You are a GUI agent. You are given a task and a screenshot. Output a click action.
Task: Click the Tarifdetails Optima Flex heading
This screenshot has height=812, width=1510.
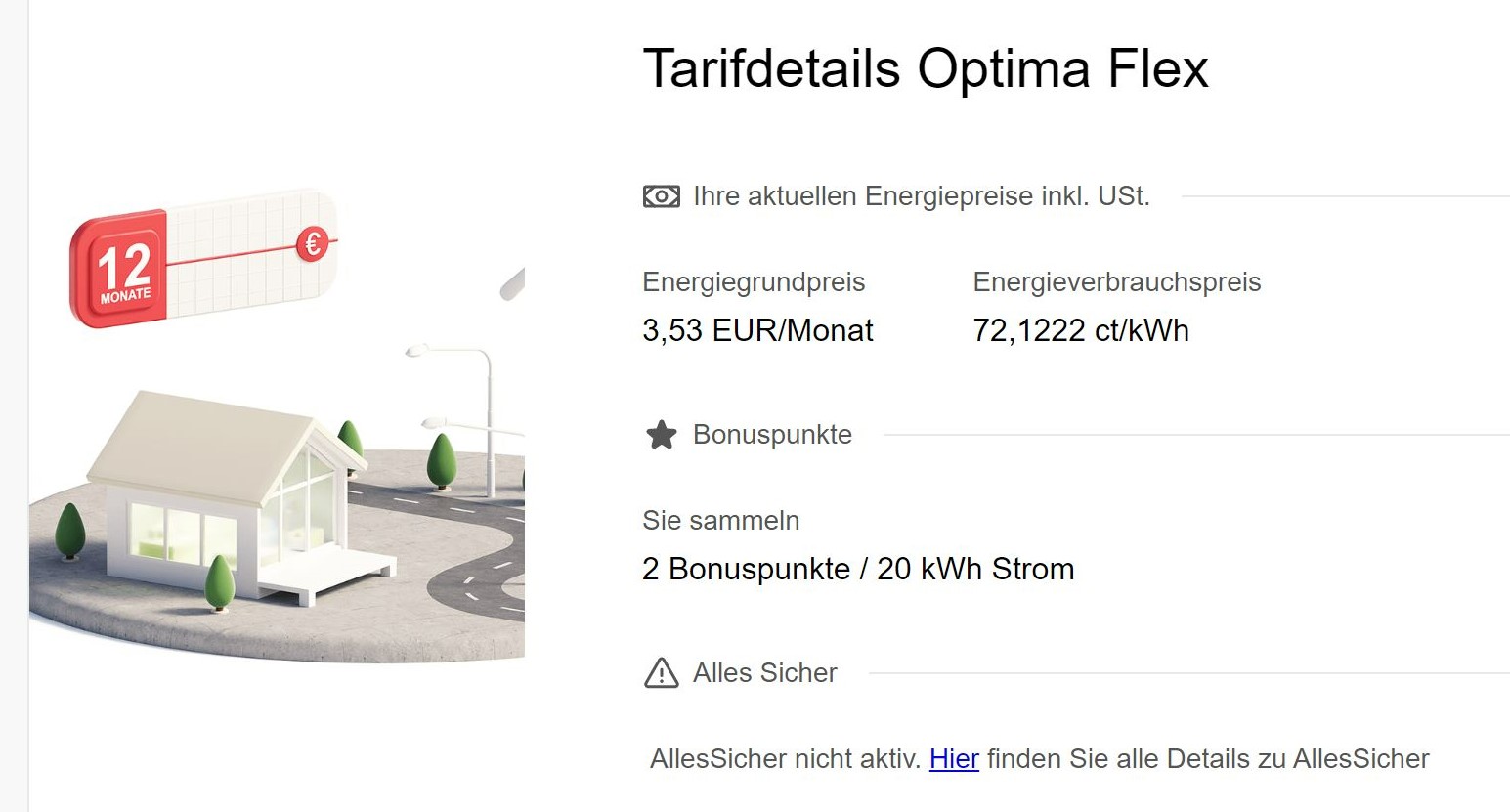[926, 68]
